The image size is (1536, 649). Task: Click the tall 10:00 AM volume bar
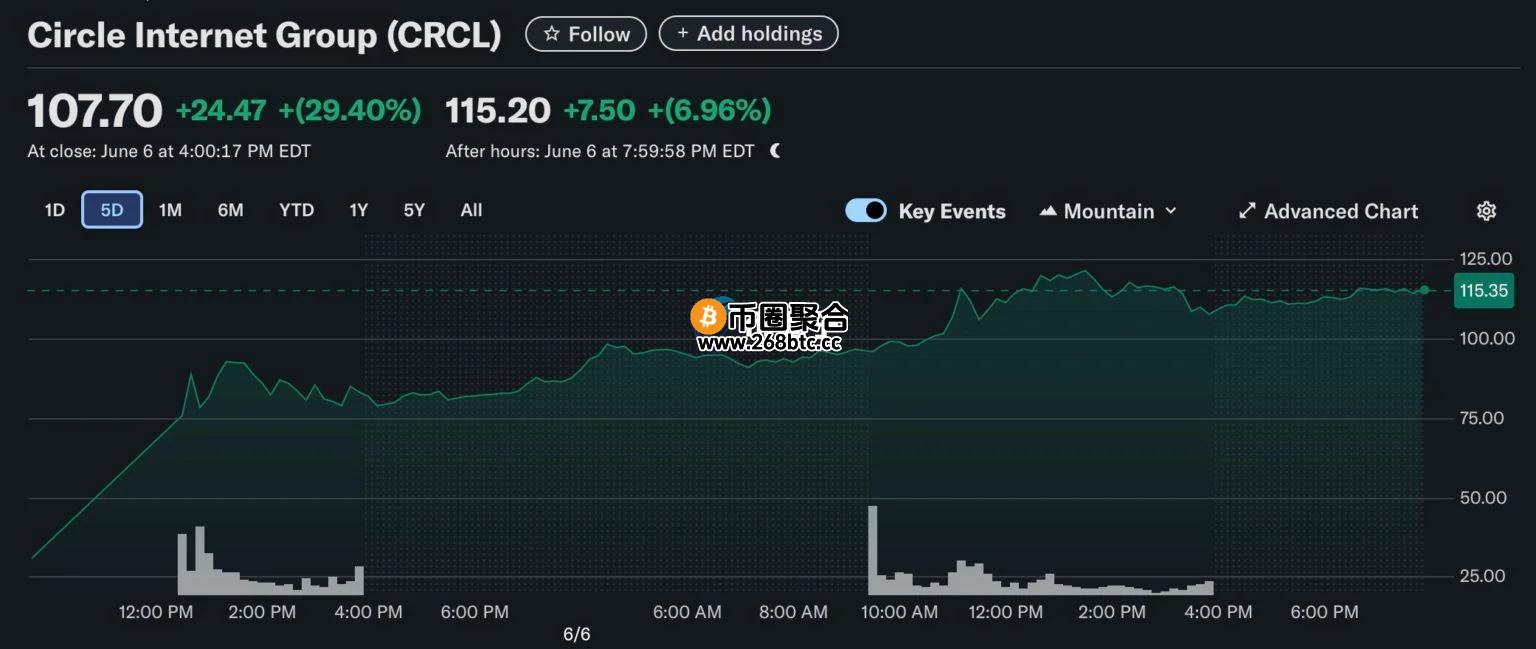point(872,550)
